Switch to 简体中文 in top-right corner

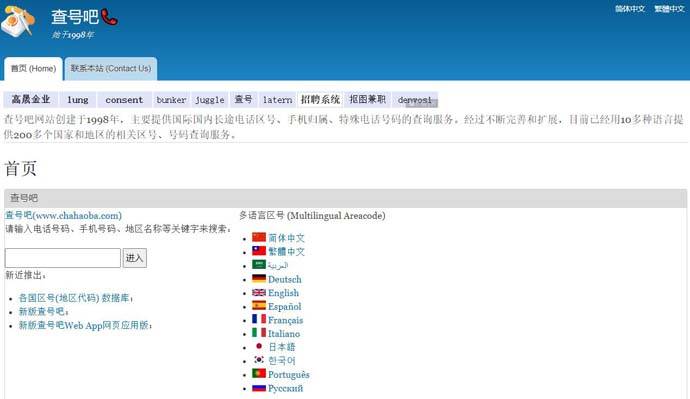(630, 9)
